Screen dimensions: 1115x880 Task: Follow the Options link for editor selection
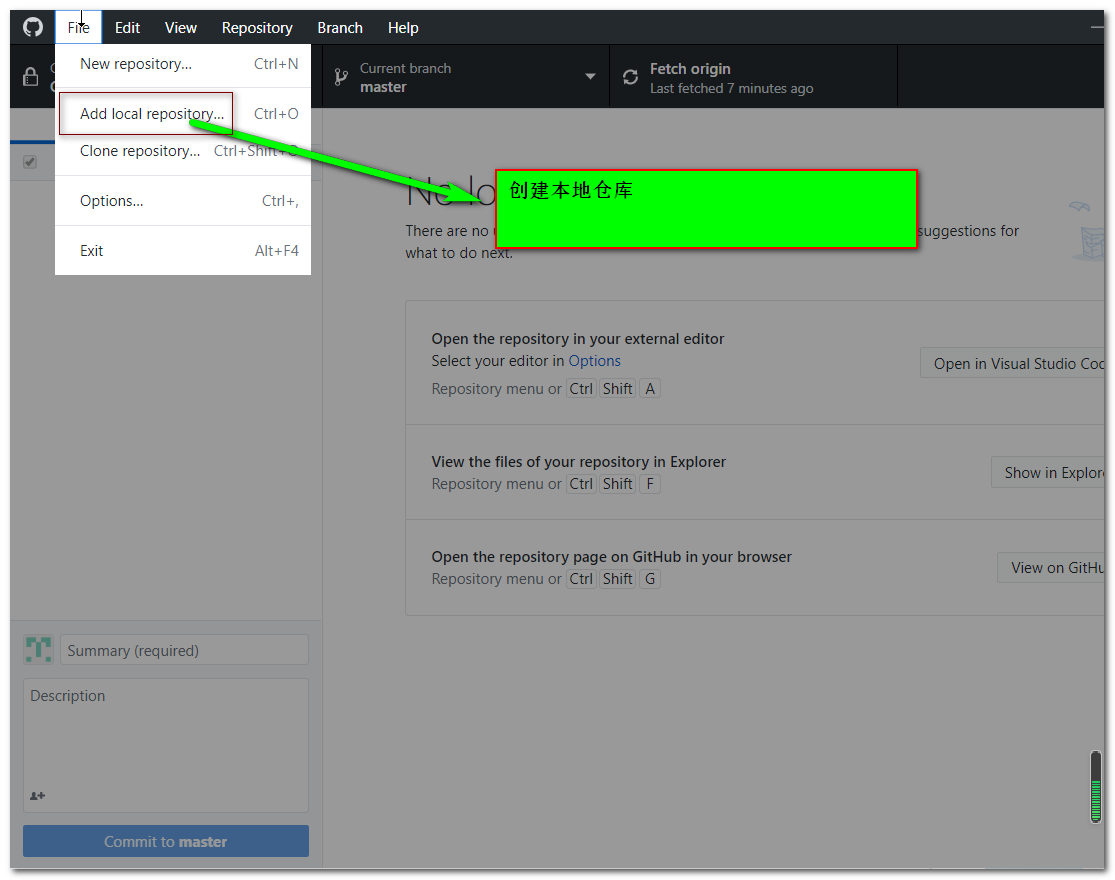pyautogui.click(x=594, y=361)
